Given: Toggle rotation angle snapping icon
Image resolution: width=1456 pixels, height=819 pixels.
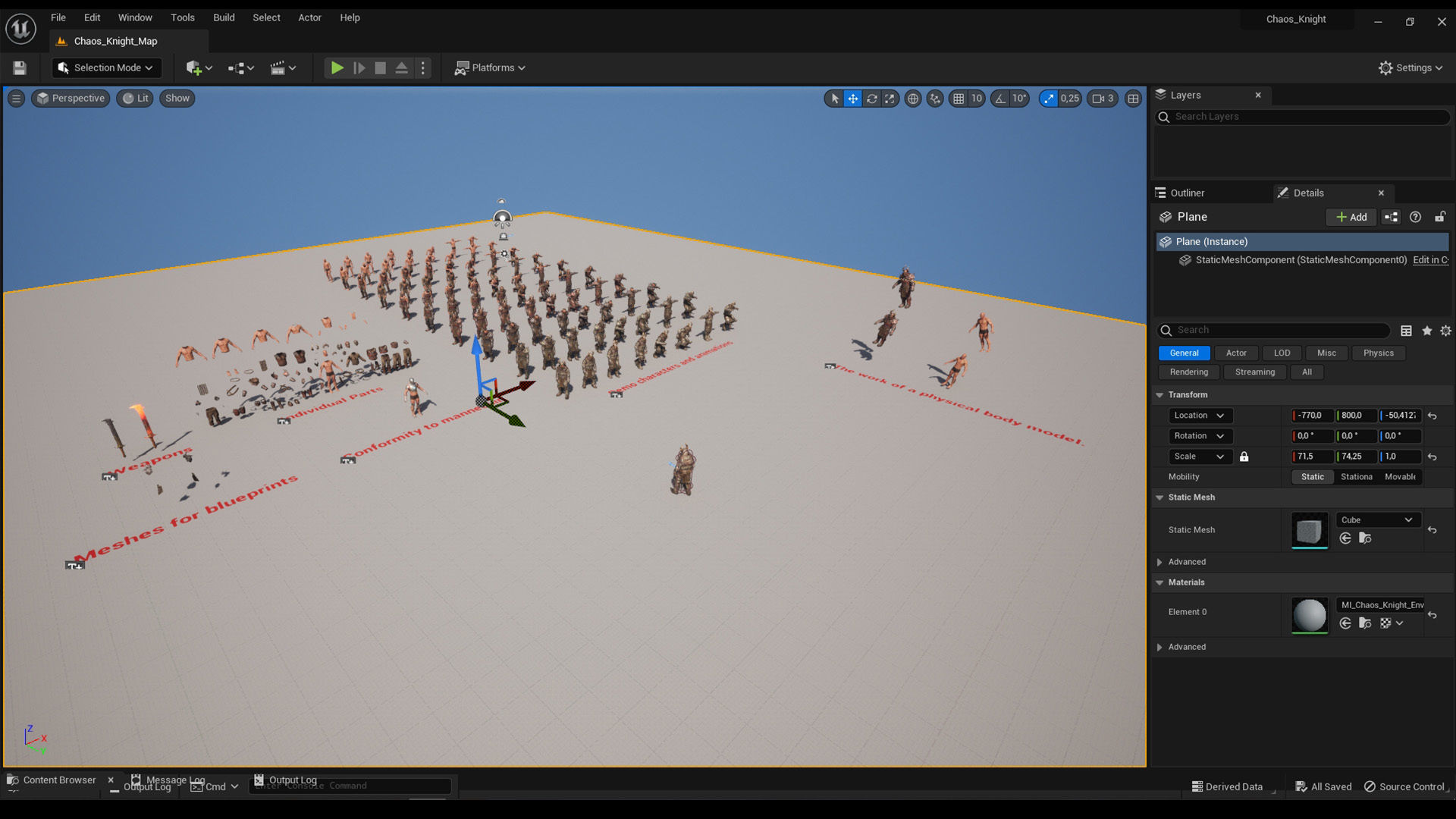Looking at the screenshot, I should (x=1000, y=98).
